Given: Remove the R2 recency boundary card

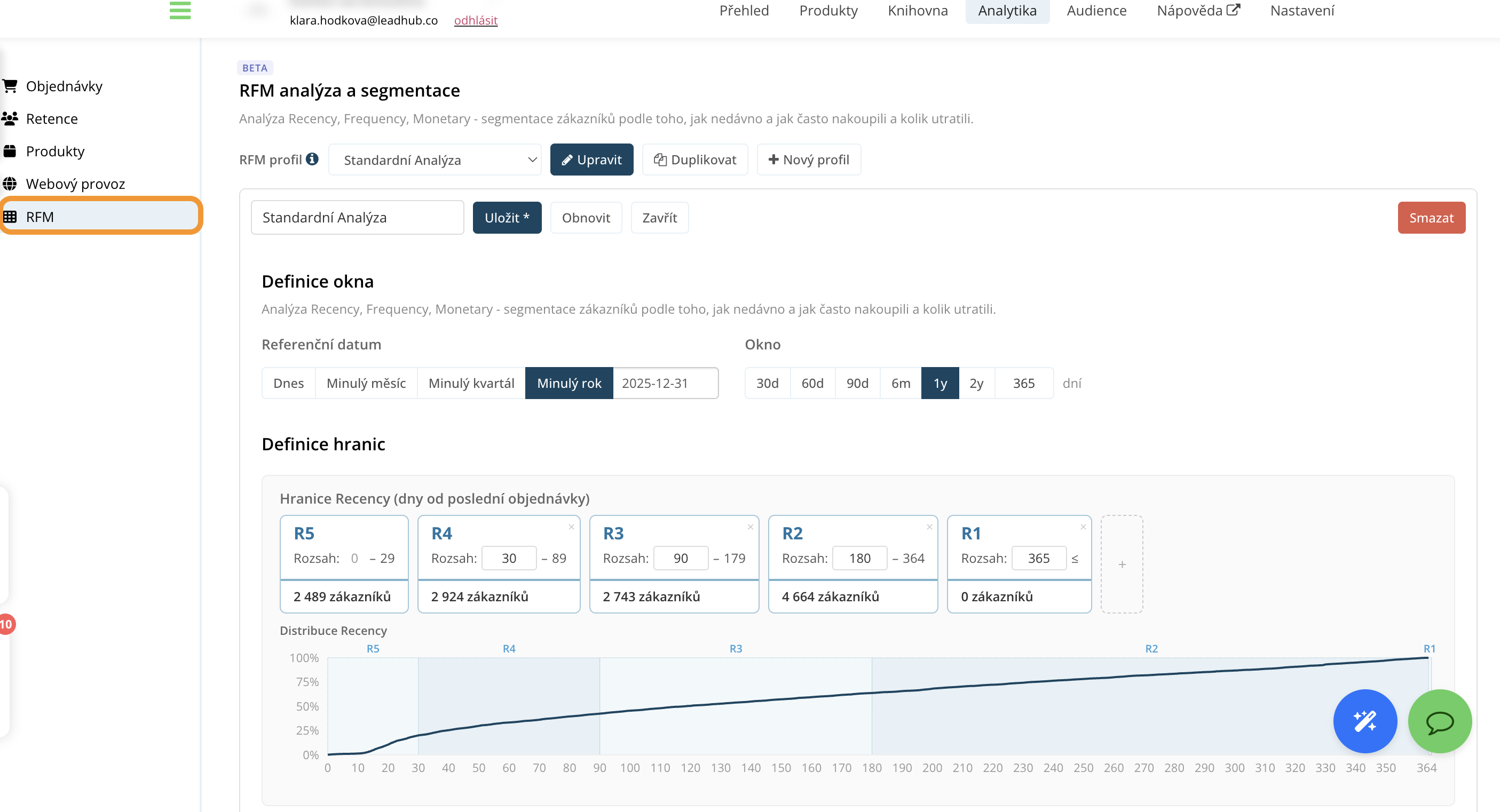Looking at the screenshot, I should pyautogui.click(x=929, y=527).
